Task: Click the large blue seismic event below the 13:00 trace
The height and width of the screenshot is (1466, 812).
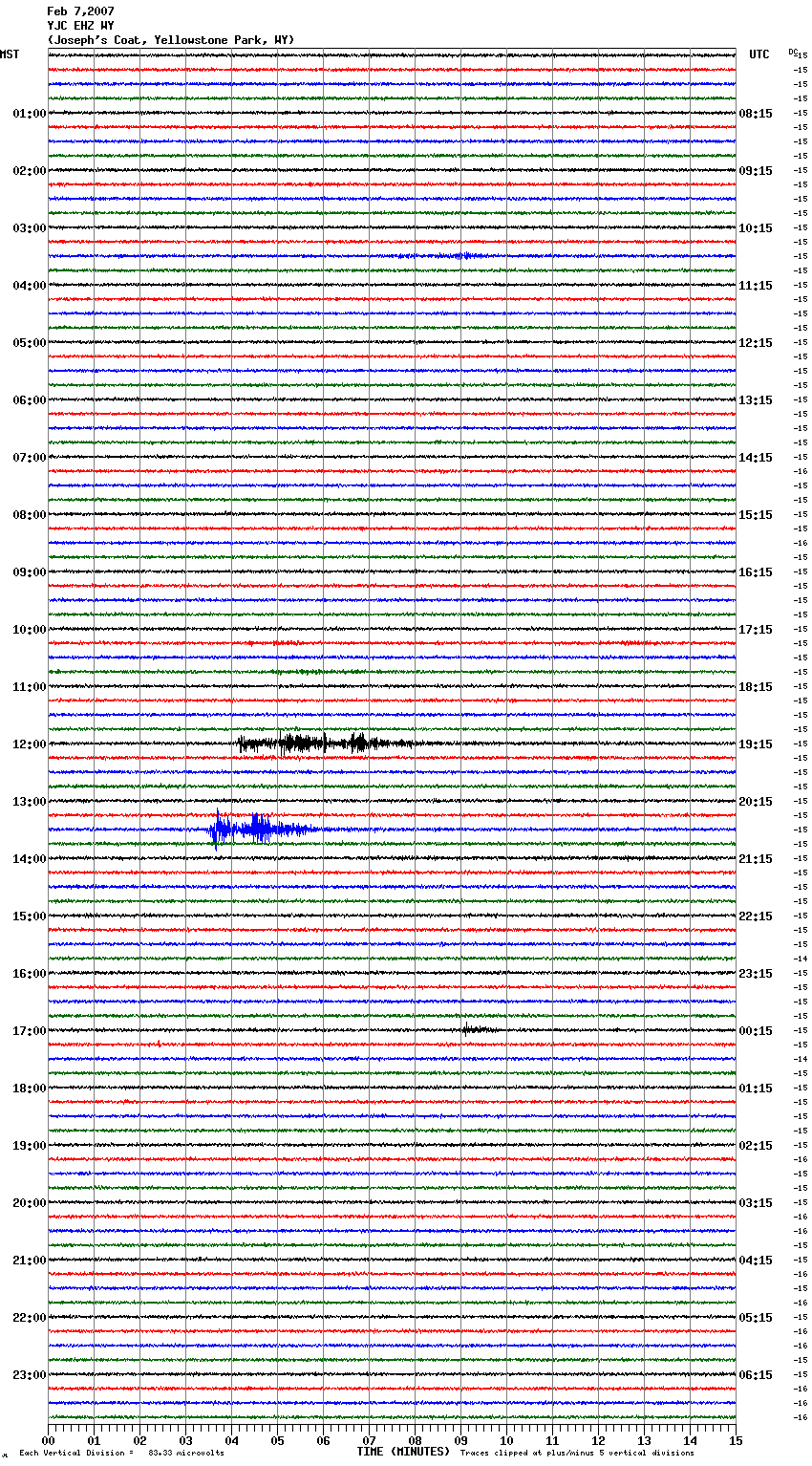Action: [263, 828]
